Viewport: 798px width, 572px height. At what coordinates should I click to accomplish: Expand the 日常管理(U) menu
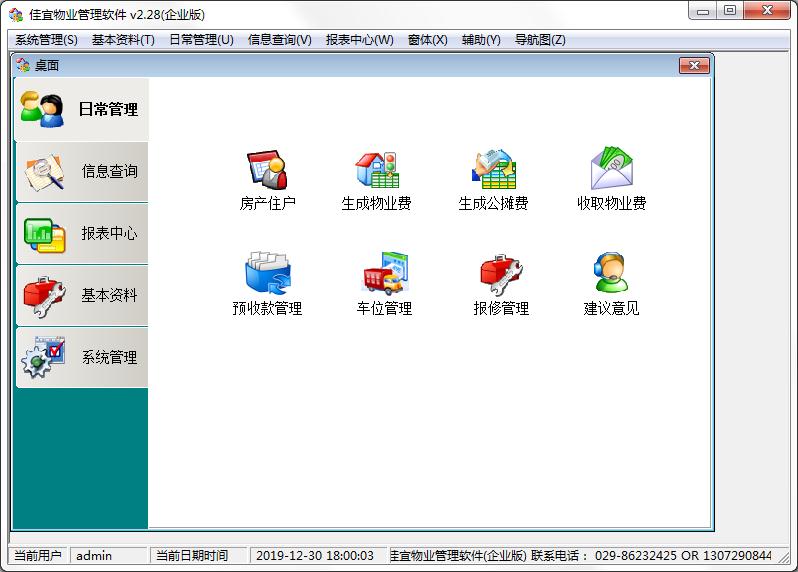tap(201, 40)
